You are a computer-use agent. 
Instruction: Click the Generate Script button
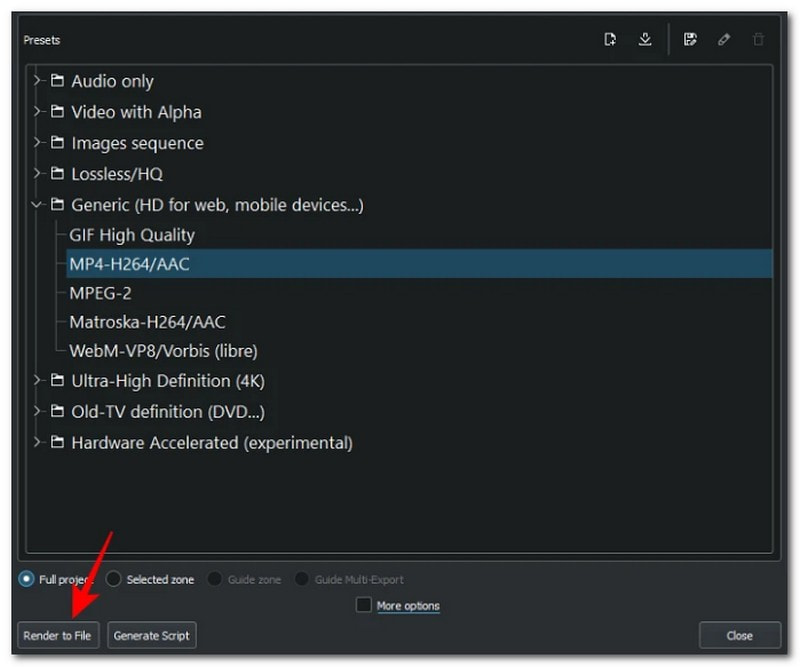click(x=151, y=635)
